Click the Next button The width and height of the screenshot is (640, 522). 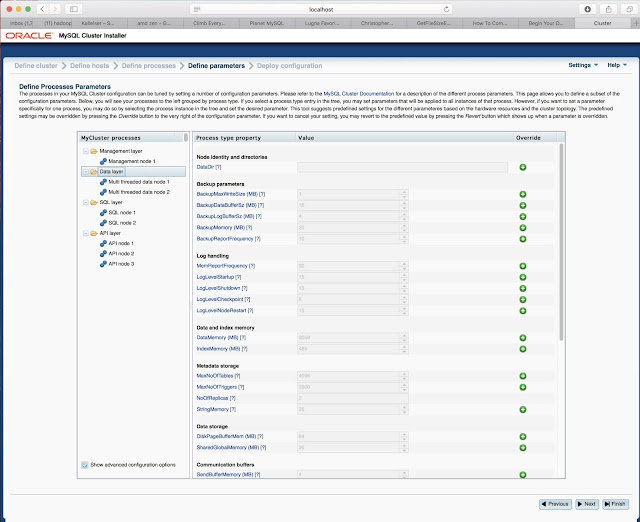click(x=587, y=504)
